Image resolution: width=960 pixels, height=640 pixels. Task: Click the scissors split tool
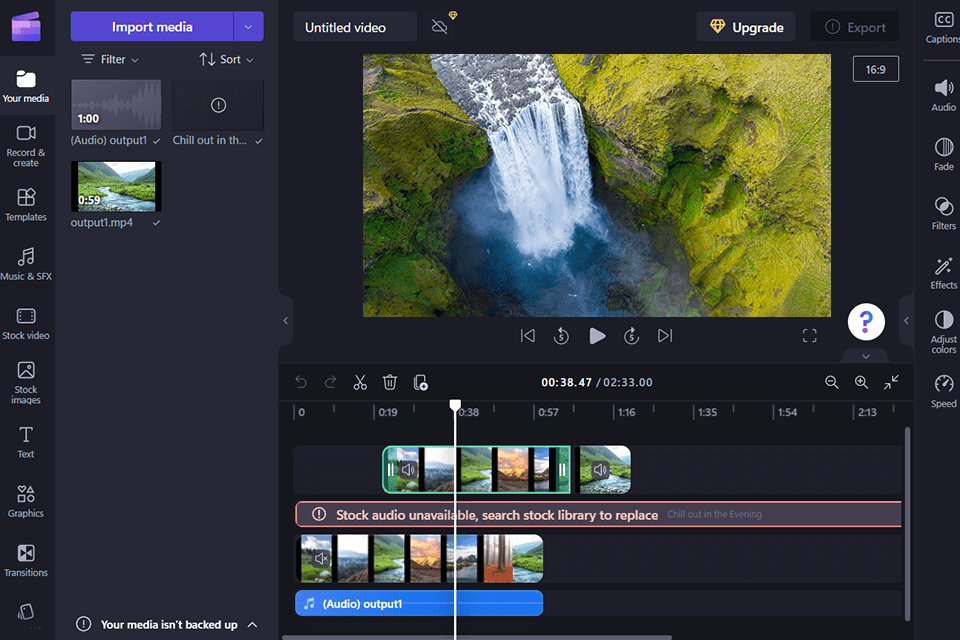click(360, 382)
